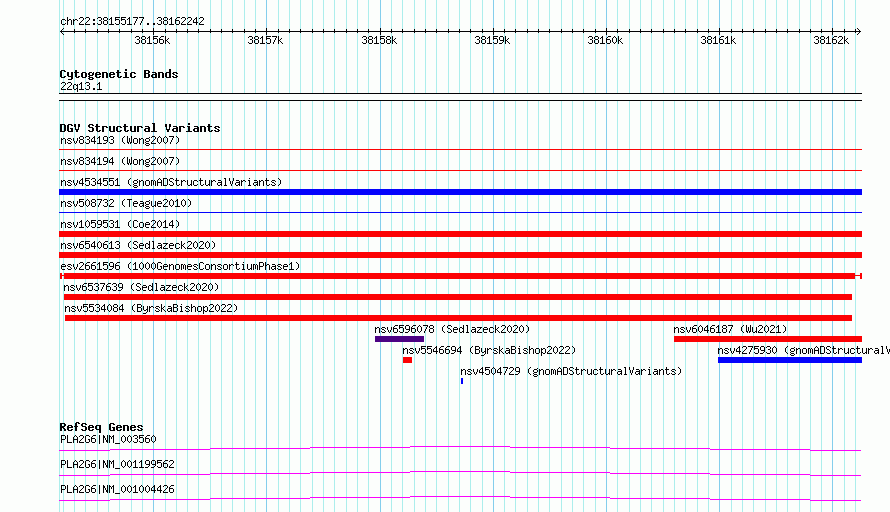890x512 pixels.
Task: Click the 22q13.1 band label
Action: click(x=81, y=86)
